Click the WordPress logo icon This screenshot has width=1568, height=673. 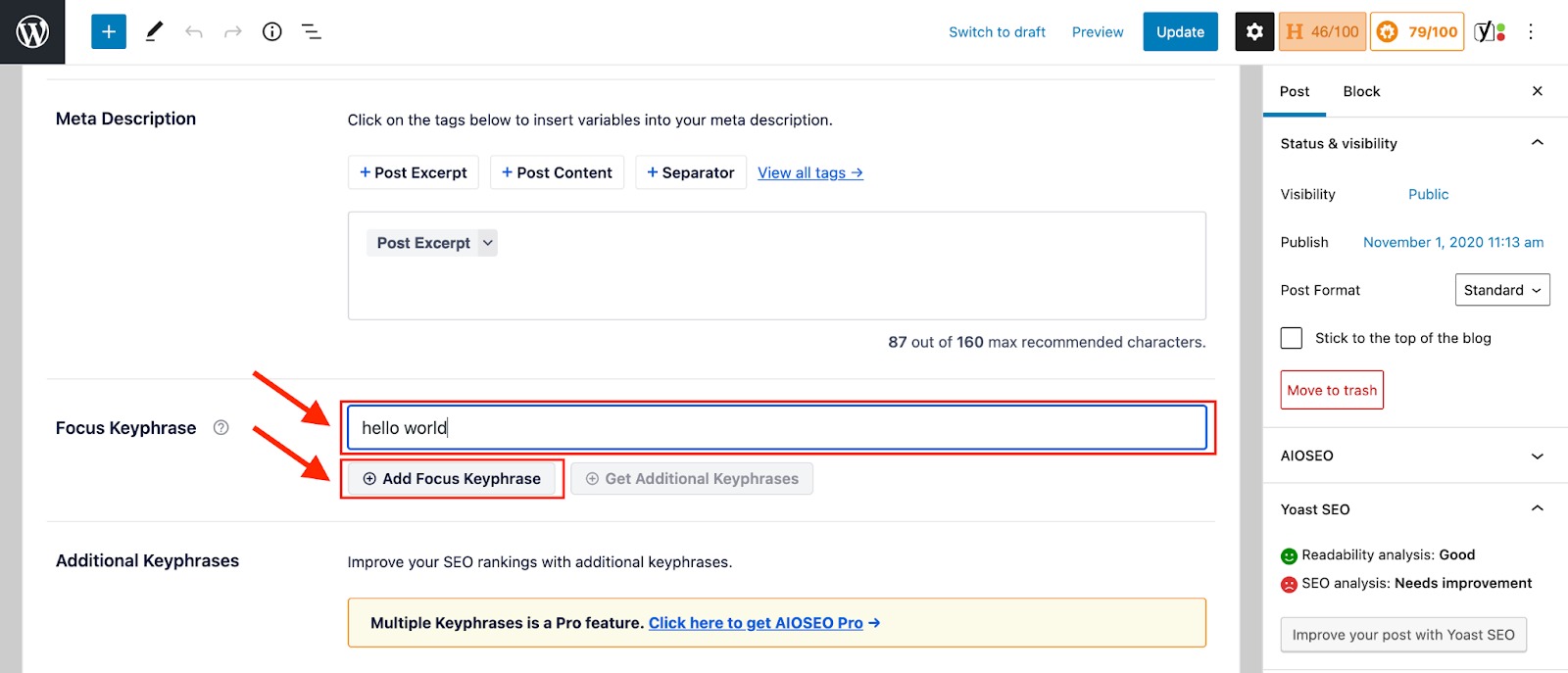tap(32, 32)
